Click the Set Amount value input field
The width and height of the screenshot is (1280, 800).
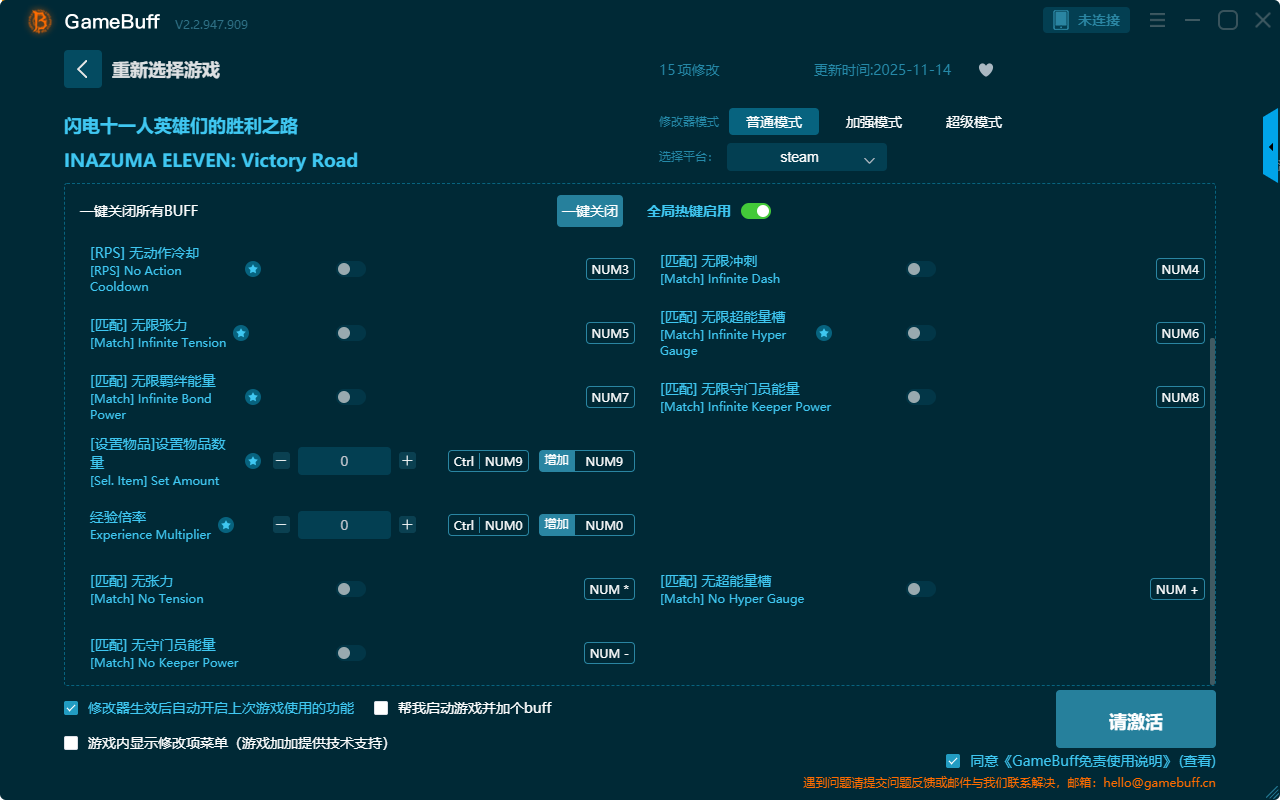344,461
